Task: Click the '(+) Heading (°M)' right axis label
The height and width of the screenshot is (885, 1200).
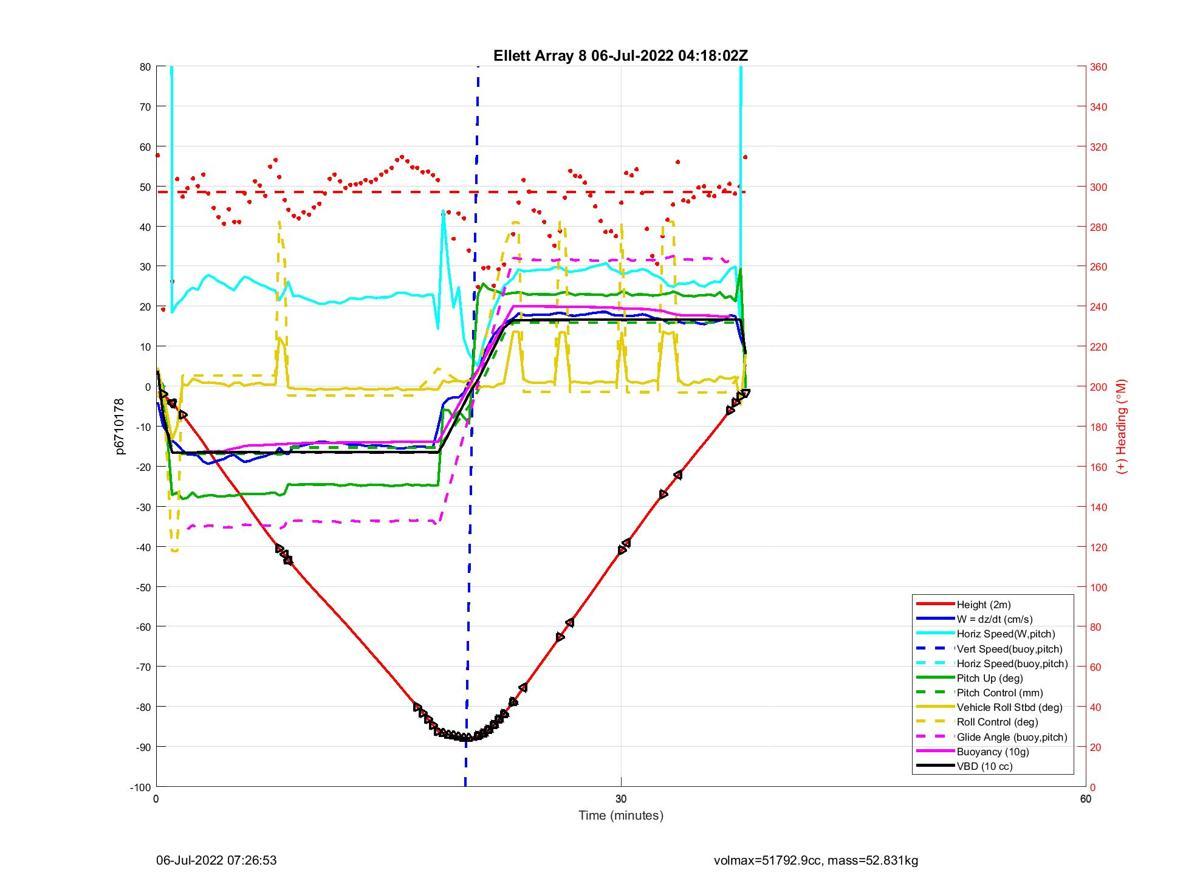Action: [x=1121, y=426]
